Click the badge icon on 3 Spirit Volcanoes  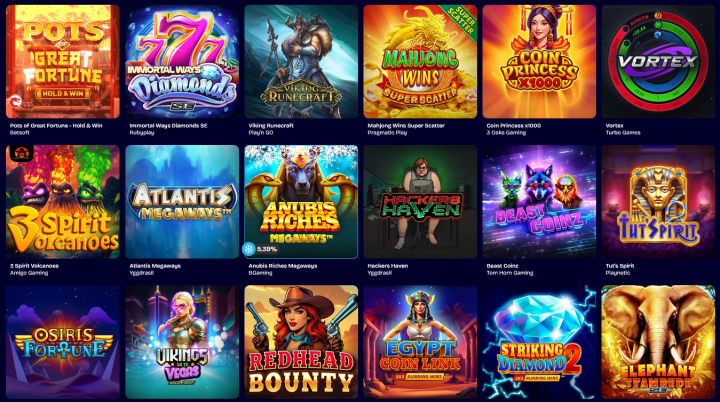point(20,154)
